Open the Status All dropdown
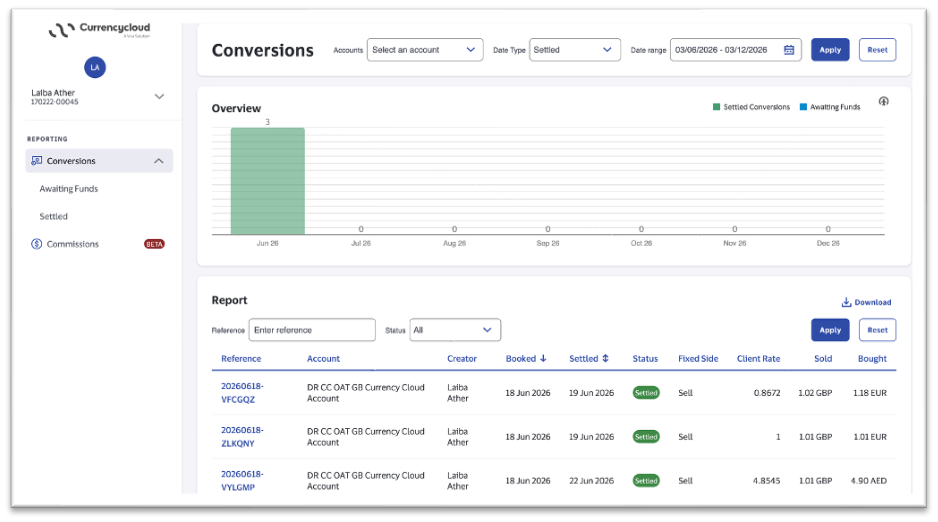 pos(455,330)
